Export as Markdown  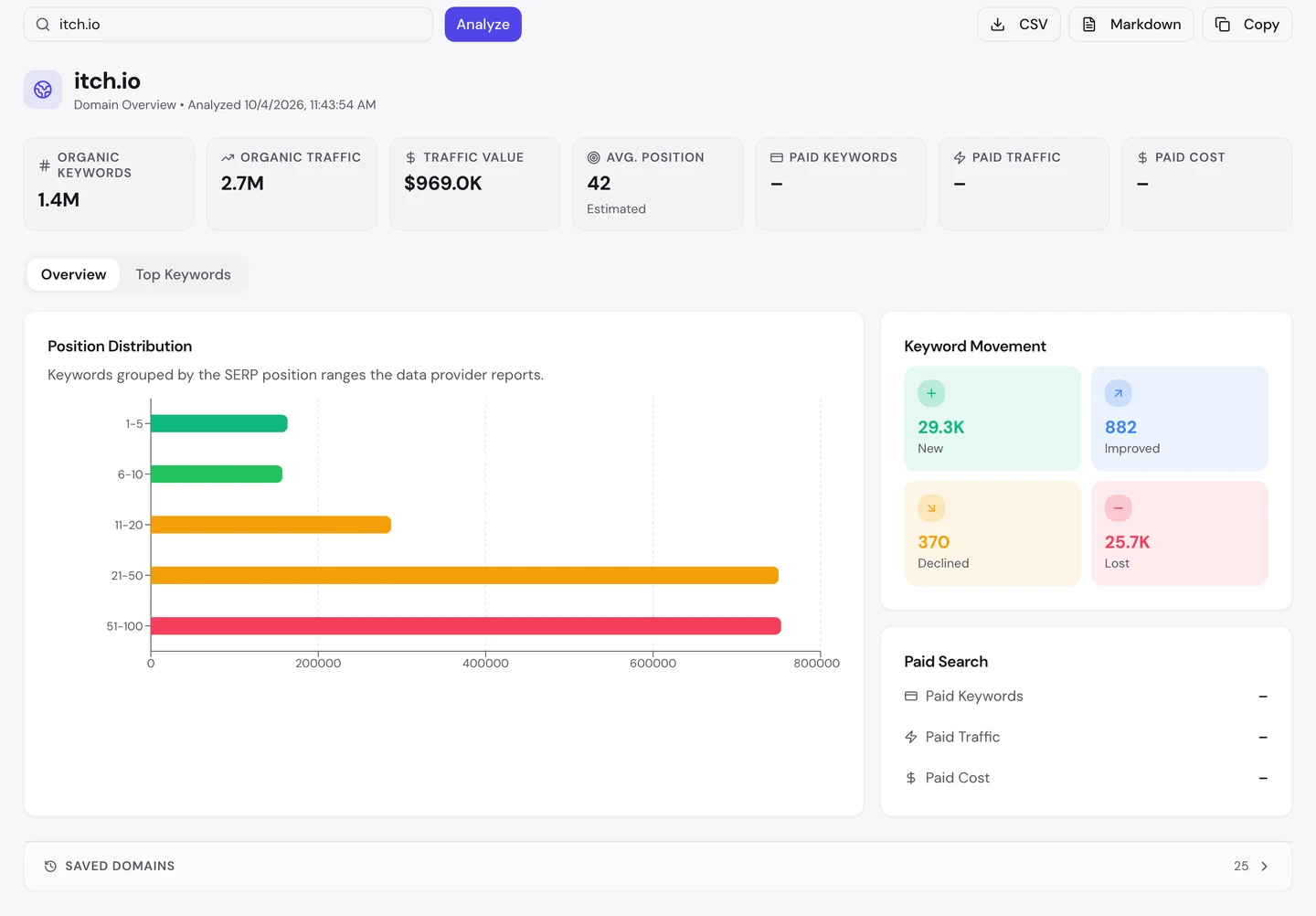point(1131,25)
